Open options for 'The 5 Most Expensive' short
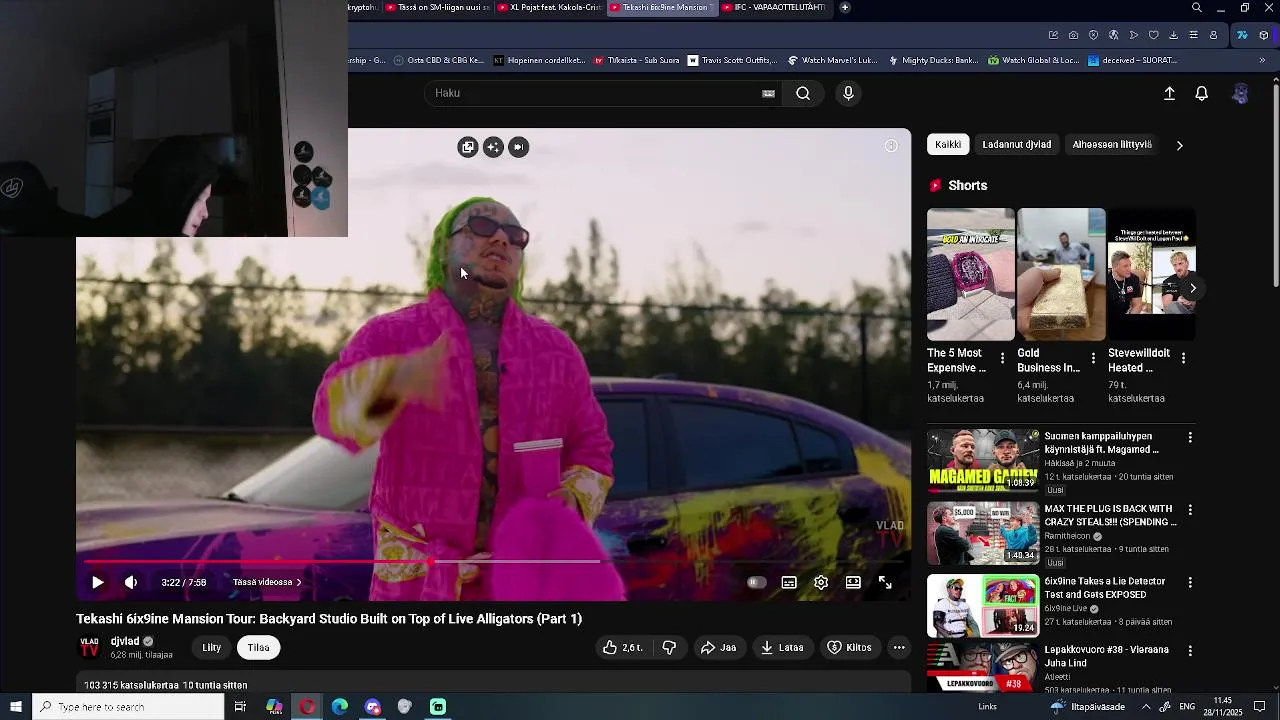The image size is (1280, 720). pyautogui.click(x=1002, y=358)
